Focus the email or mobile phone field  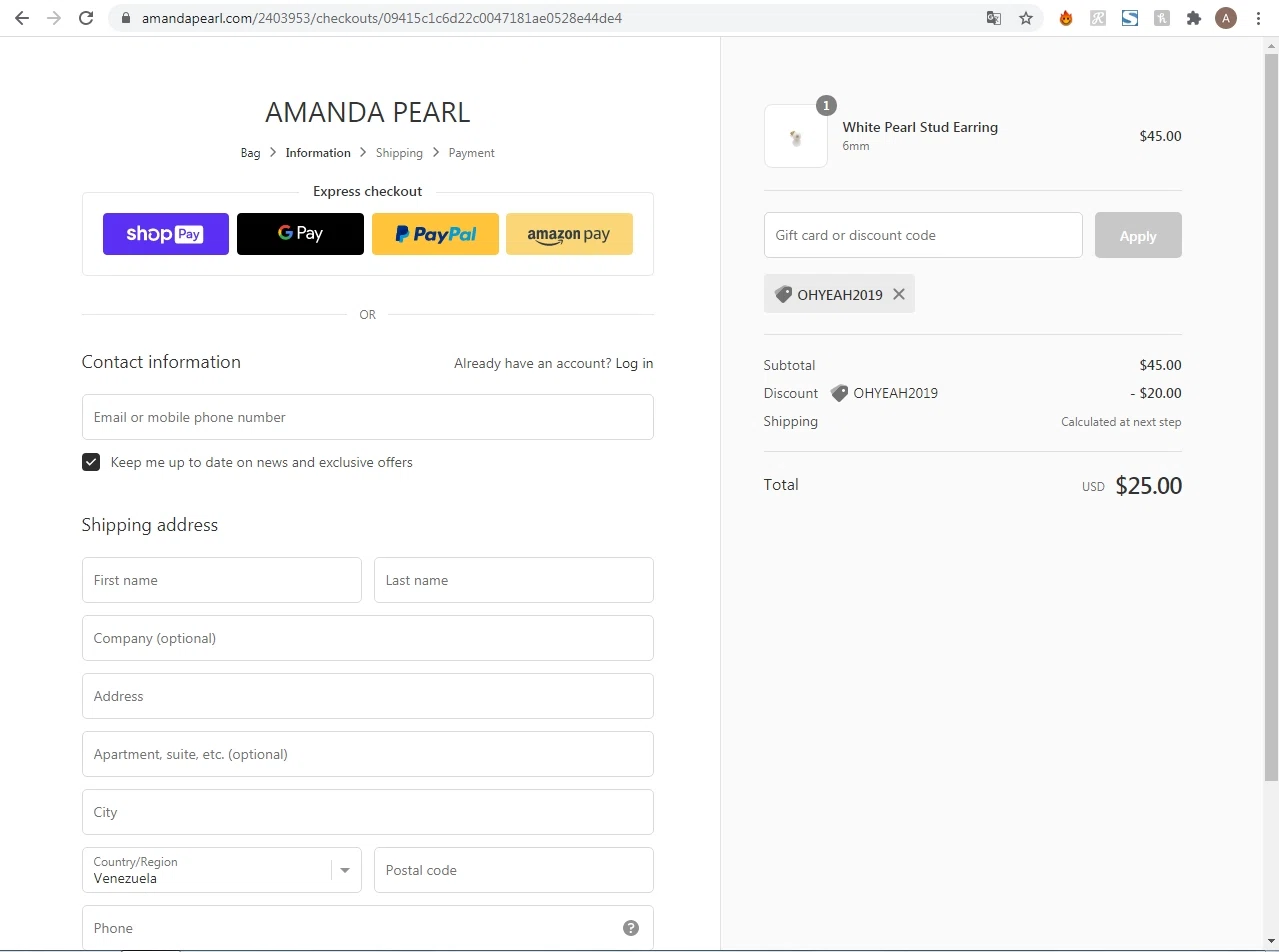coord(367,417)
